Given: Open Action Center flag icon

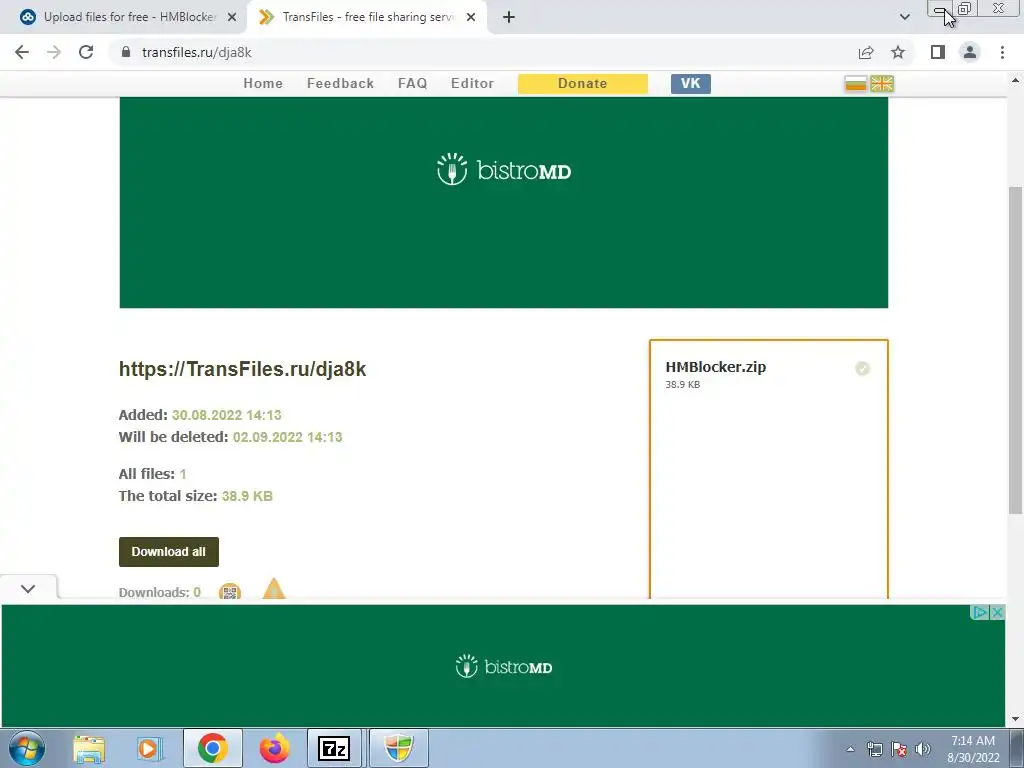Looking at the screenshot, I should [x=899, y=749].
